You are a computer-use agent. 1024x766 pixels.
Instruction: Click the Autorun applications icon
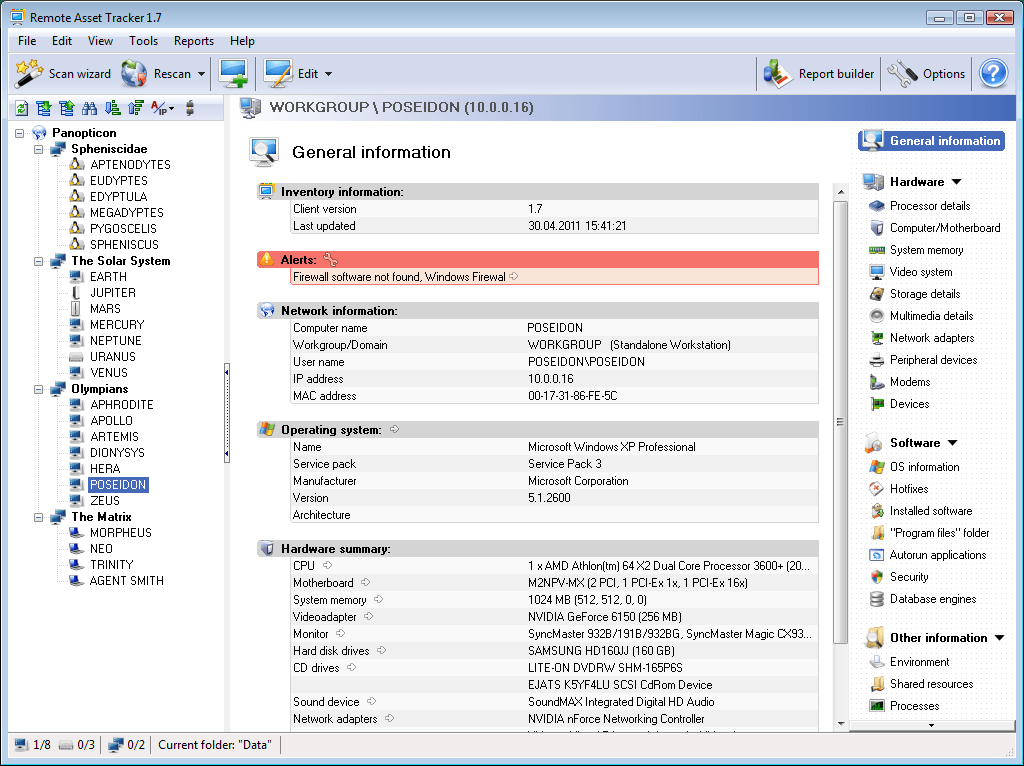pos(877,555)
